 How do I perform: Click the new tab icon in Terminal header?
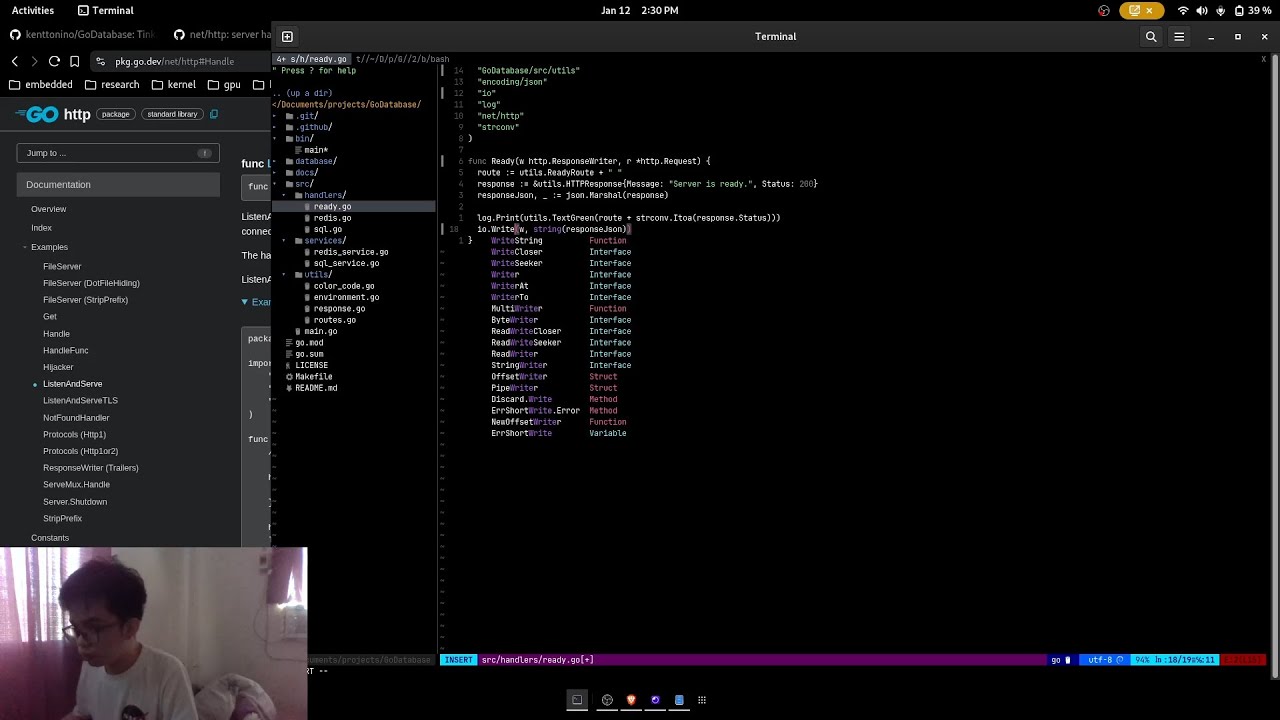[x=287, y=37]
